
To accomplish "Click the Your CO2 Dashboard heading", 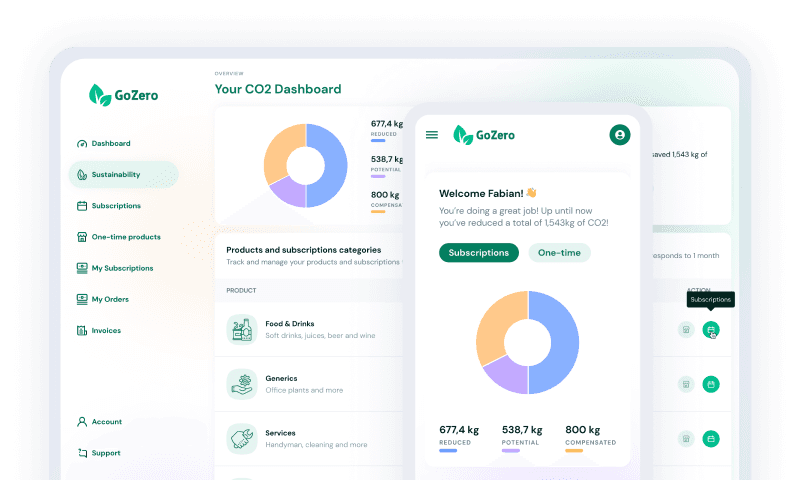I will coord(278,89).
